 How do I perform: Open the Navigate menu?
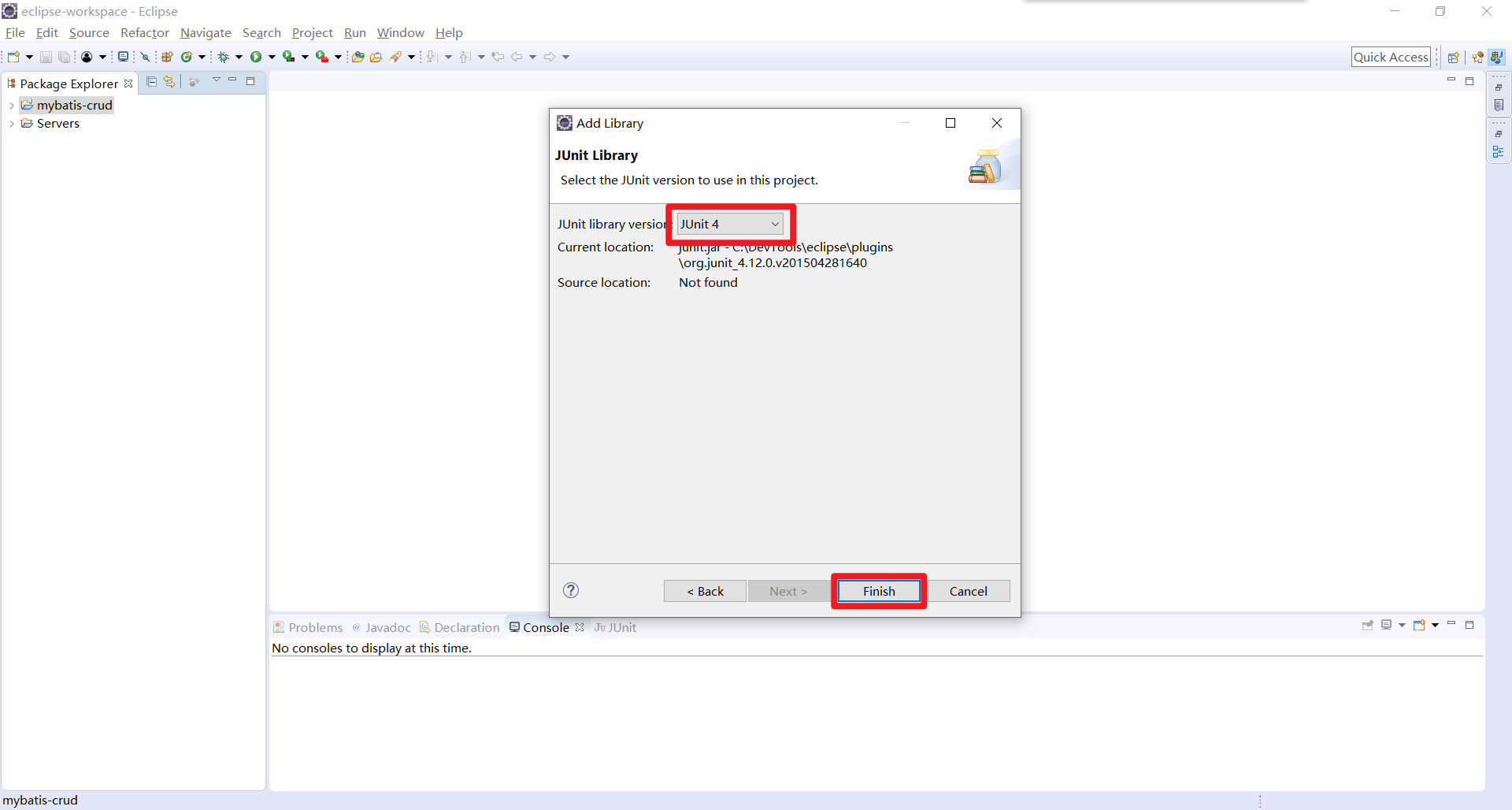click(206, 32)
